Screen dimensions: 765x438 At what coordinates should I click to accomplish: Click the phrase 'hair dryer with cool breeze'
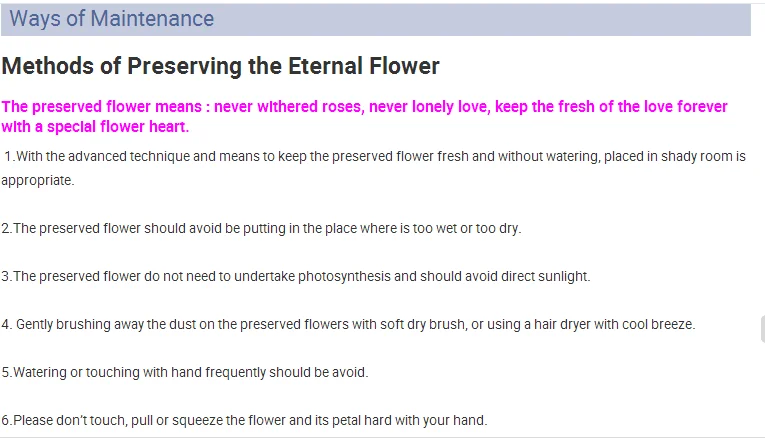[x=613, y=324]
